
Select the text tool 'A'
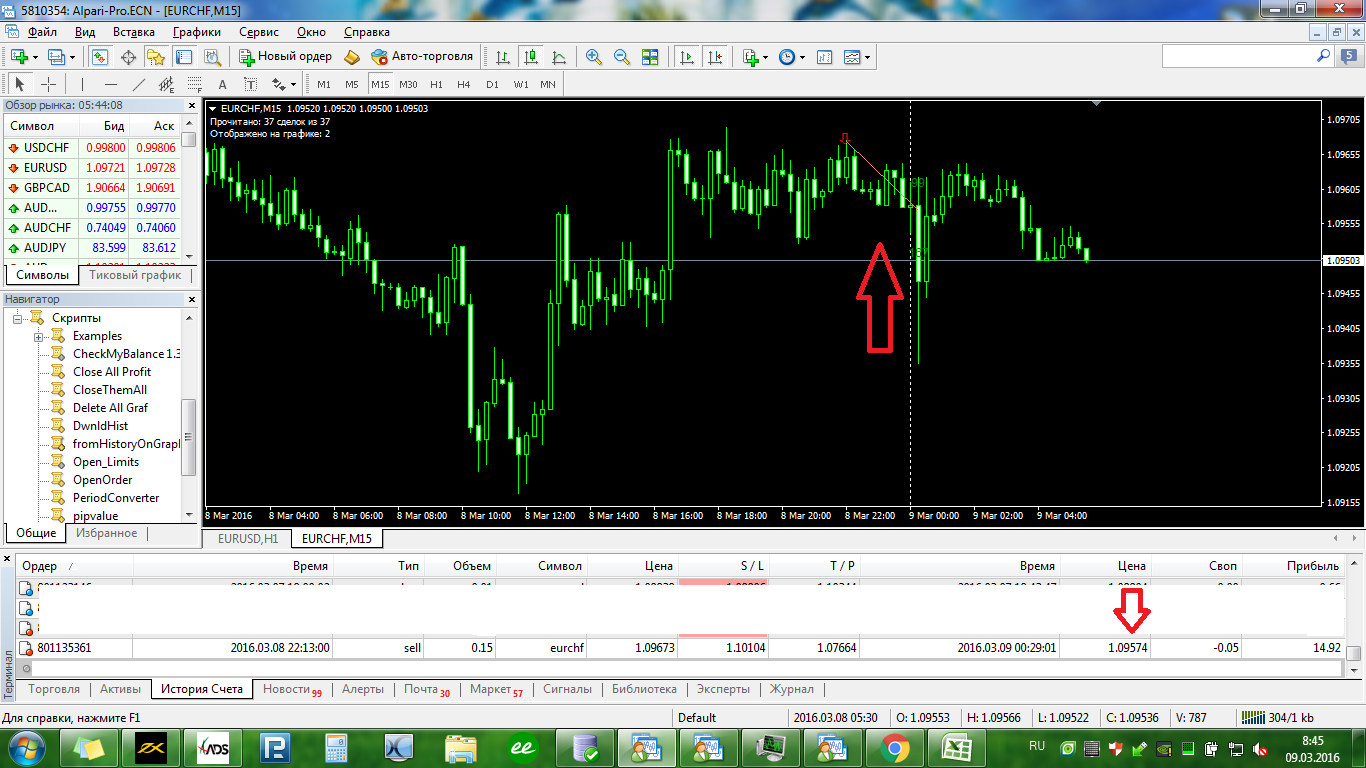(x=222, y=84)
